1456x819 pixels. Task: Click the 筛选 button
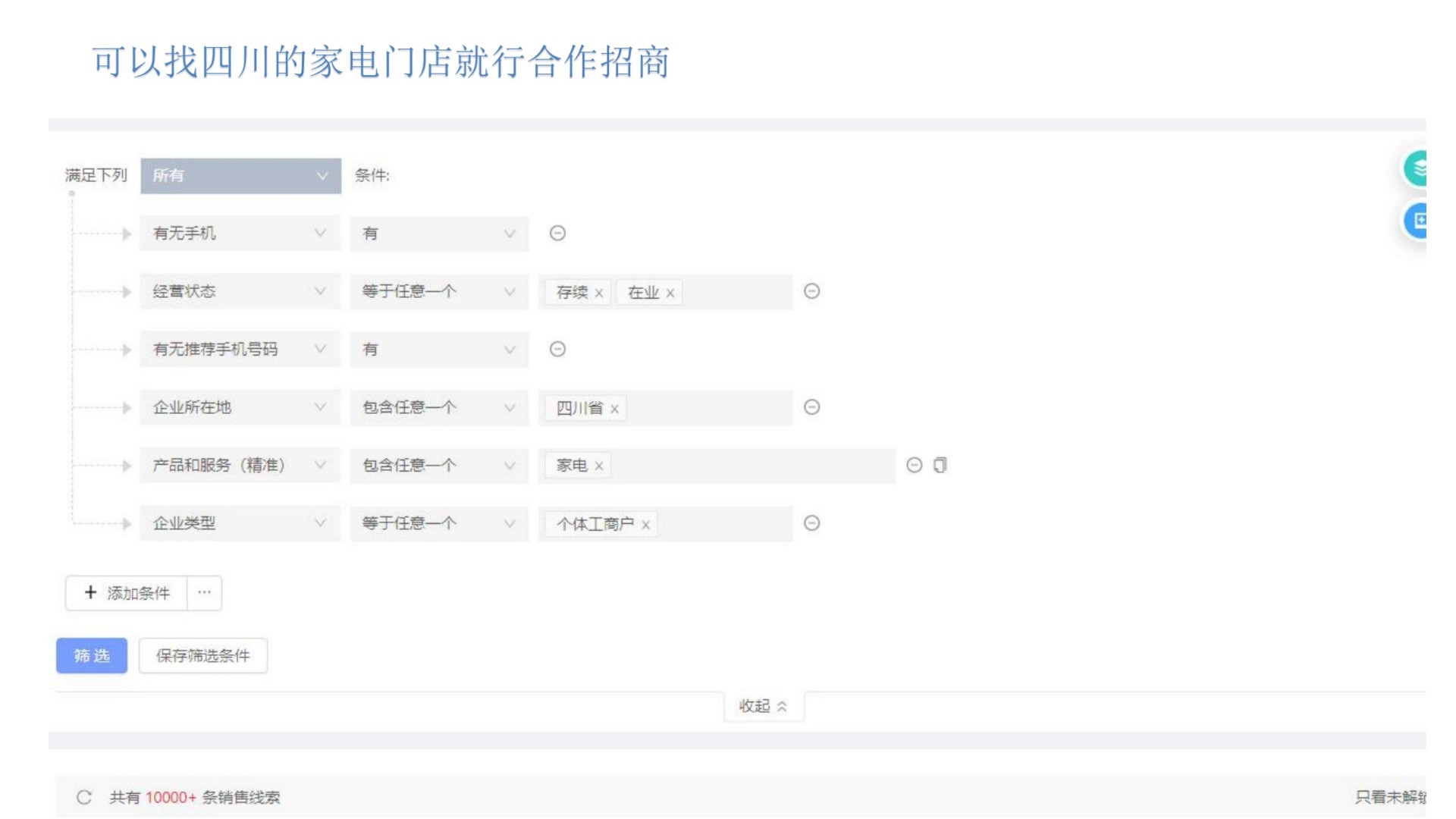click(x=92, y=656)
